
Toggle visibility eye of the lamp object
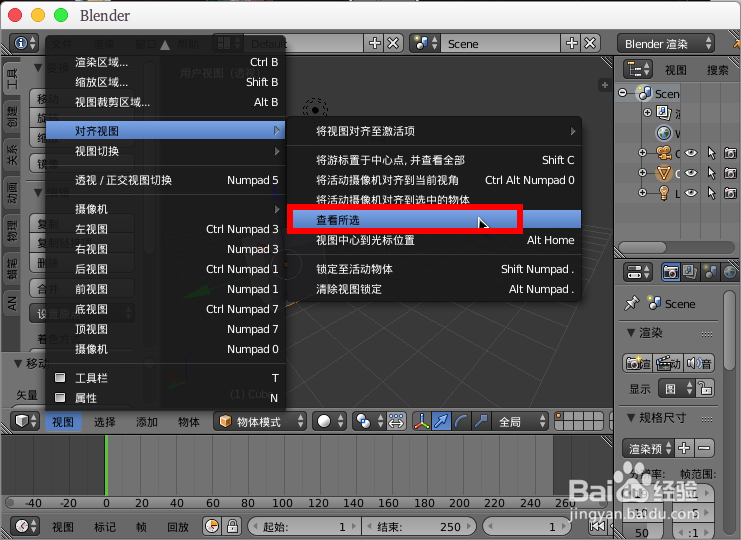pos(691,192)
